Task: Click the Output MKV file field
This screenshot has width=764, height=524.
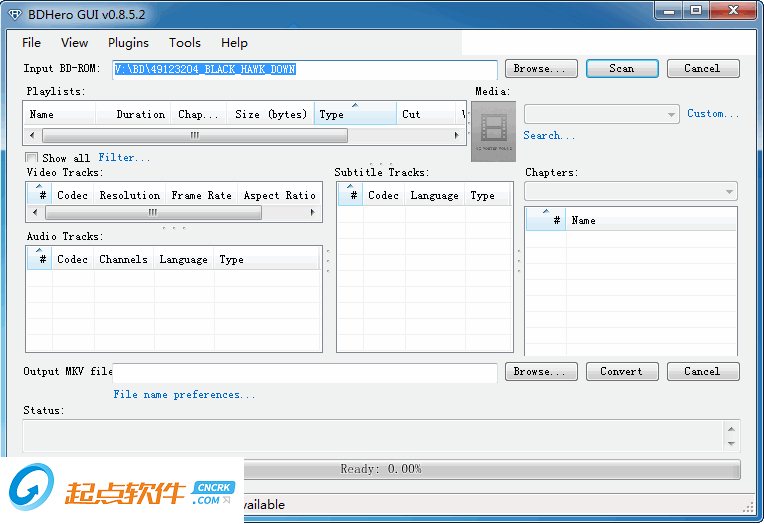Action: click(x=304, y=372)
